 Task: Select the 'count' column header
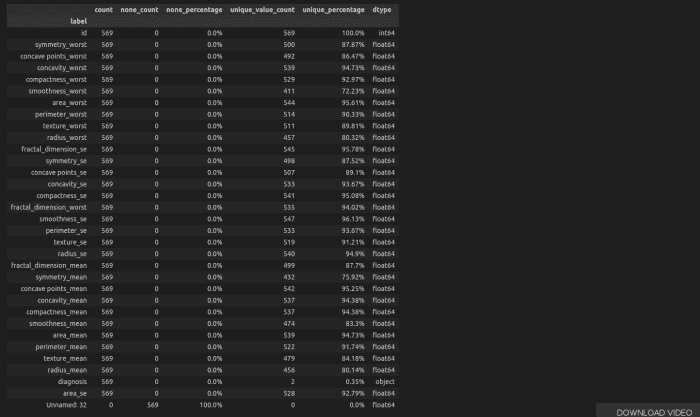pyautogui.click(x=103, y=9)
